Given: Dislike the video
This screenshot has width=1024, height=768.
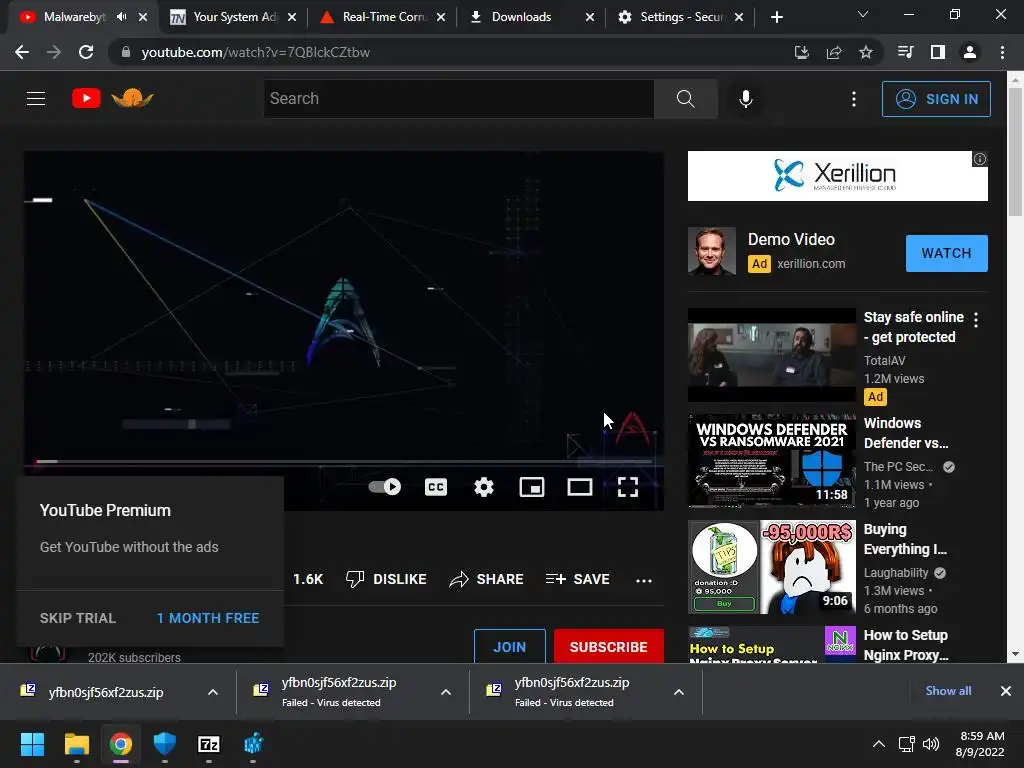Looking at the screenshot, I should click(x=386, y=579).
